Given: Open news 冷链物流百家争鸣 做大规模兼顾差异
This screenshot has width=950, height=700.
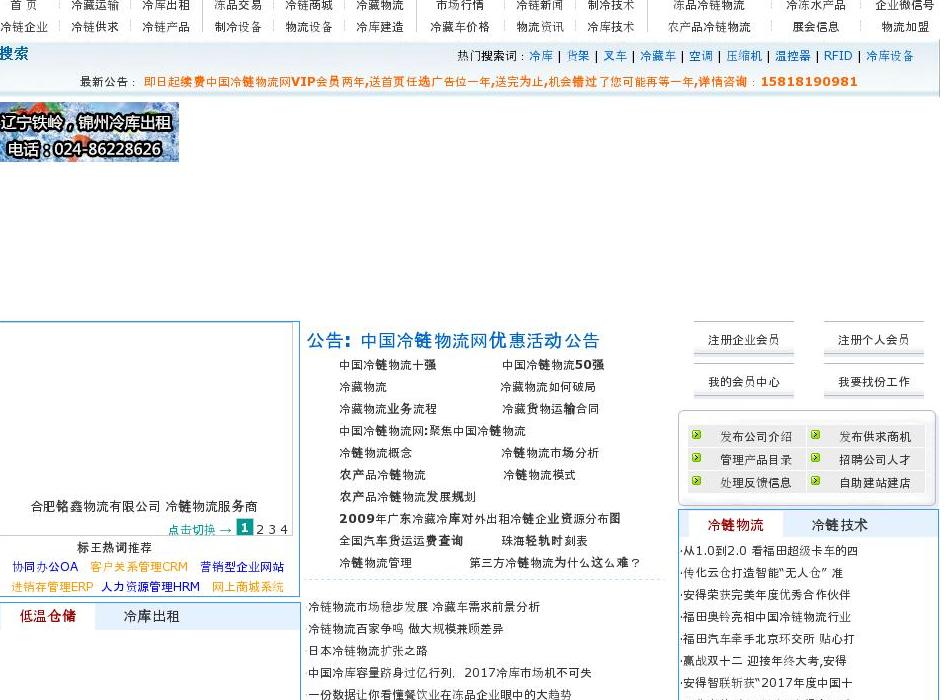Looking at the screenshot, I should coord(405,629).
